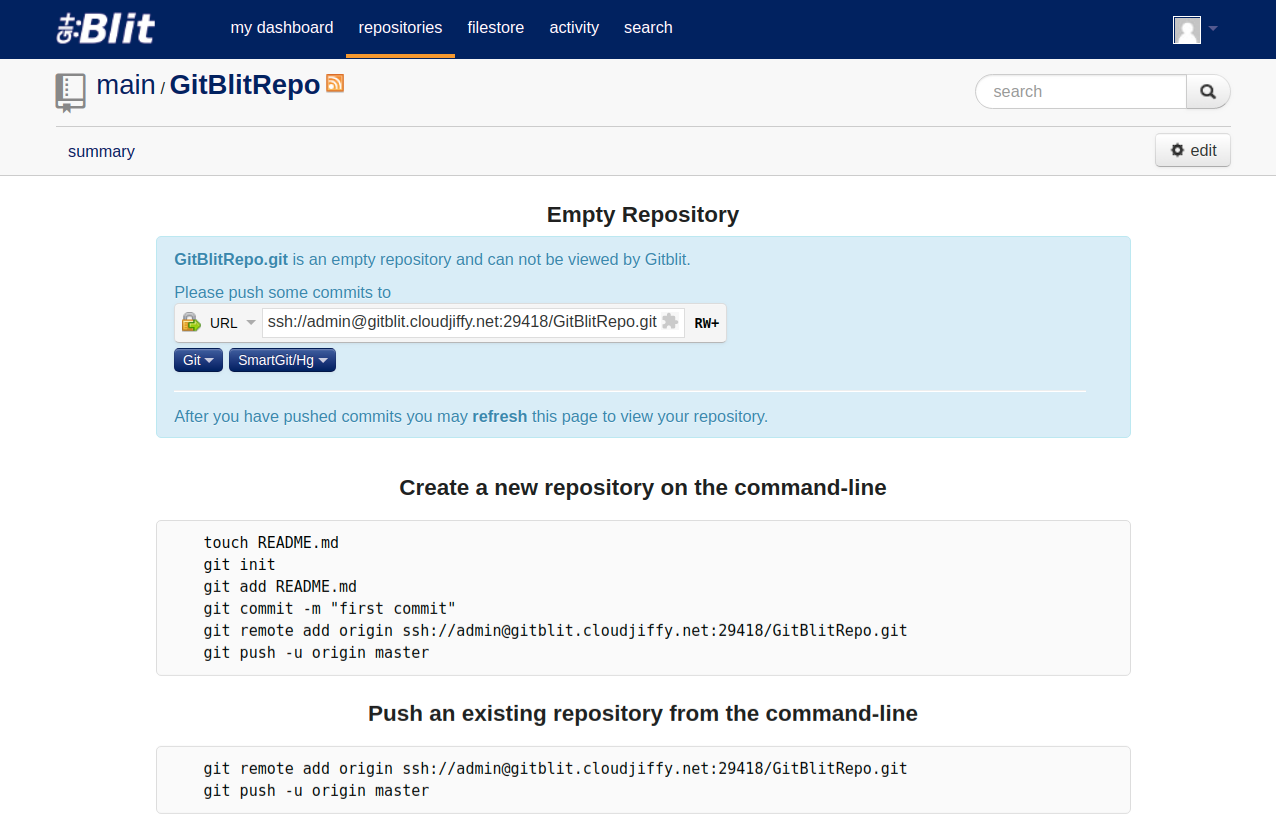
Task: Click 'Create a new repository on the command-line' heading
Action: (x=643, y=488)
